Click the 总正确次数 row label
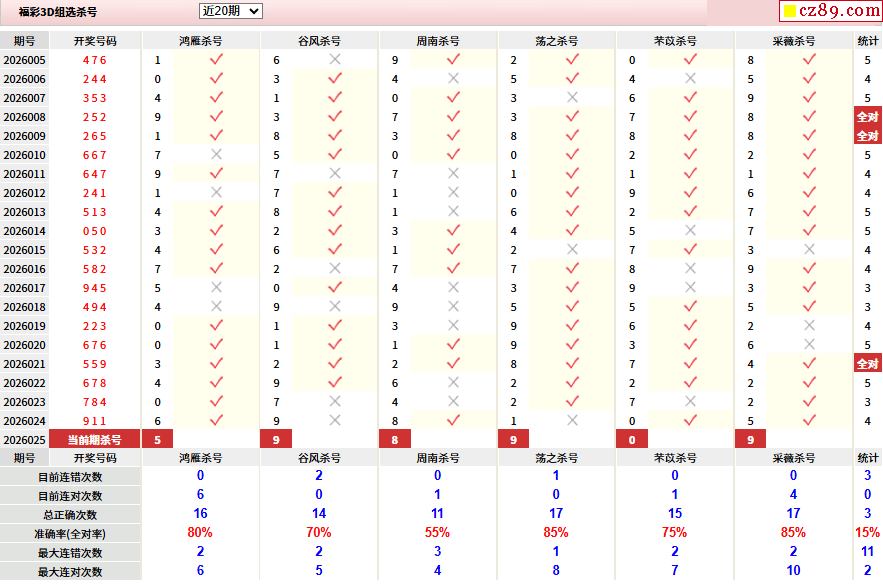Viewport: 883px width, 584px height. (x=70, y=515)
